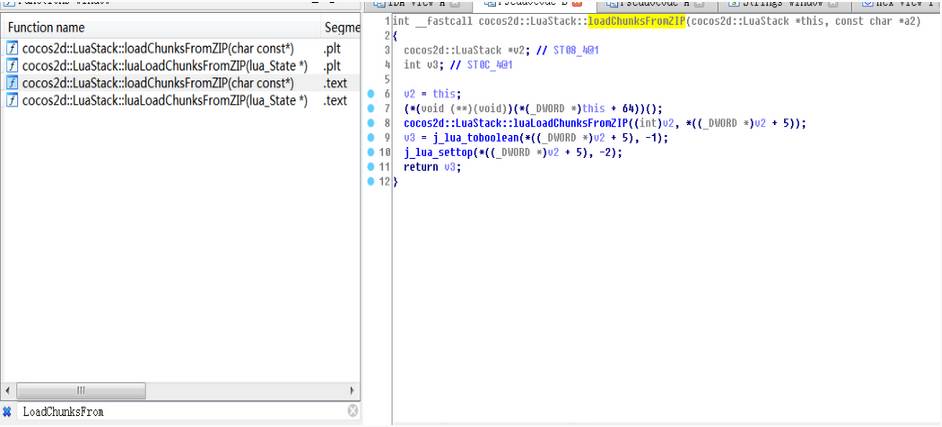Click comment '// ST08_4@1' on line 3
Viewport: 942px width, 427px height.
[x=567, y=50]
